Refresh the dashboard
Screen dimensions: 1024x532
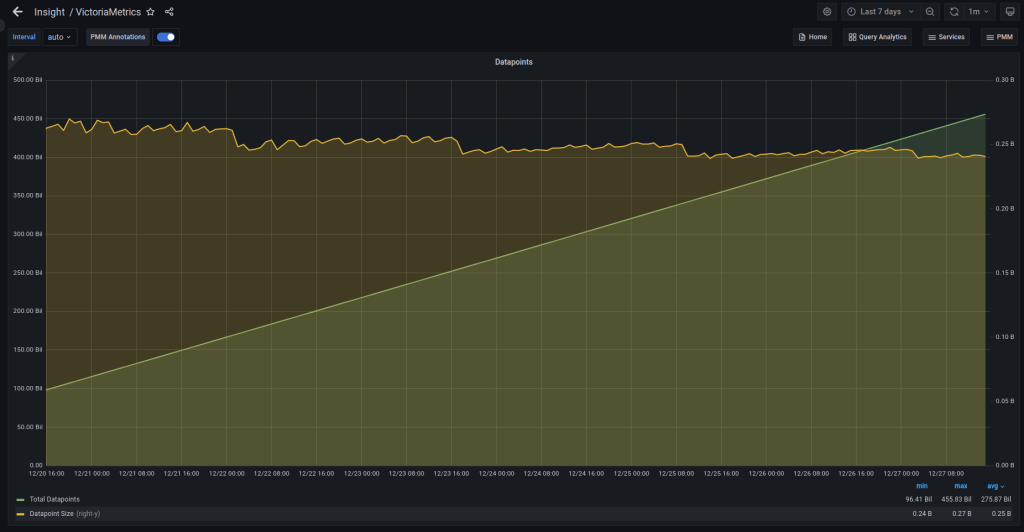954,12
